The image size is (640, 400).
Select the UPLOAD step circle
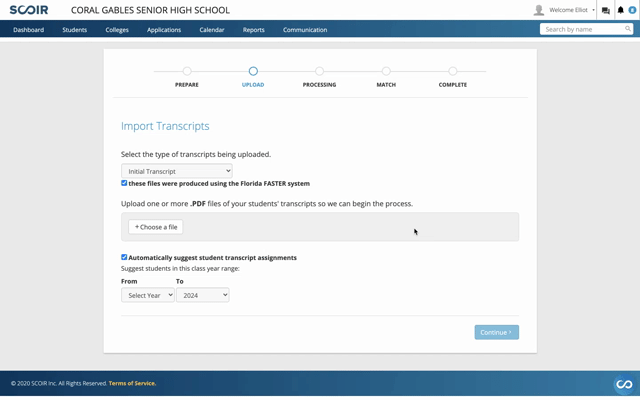[253, 71]
